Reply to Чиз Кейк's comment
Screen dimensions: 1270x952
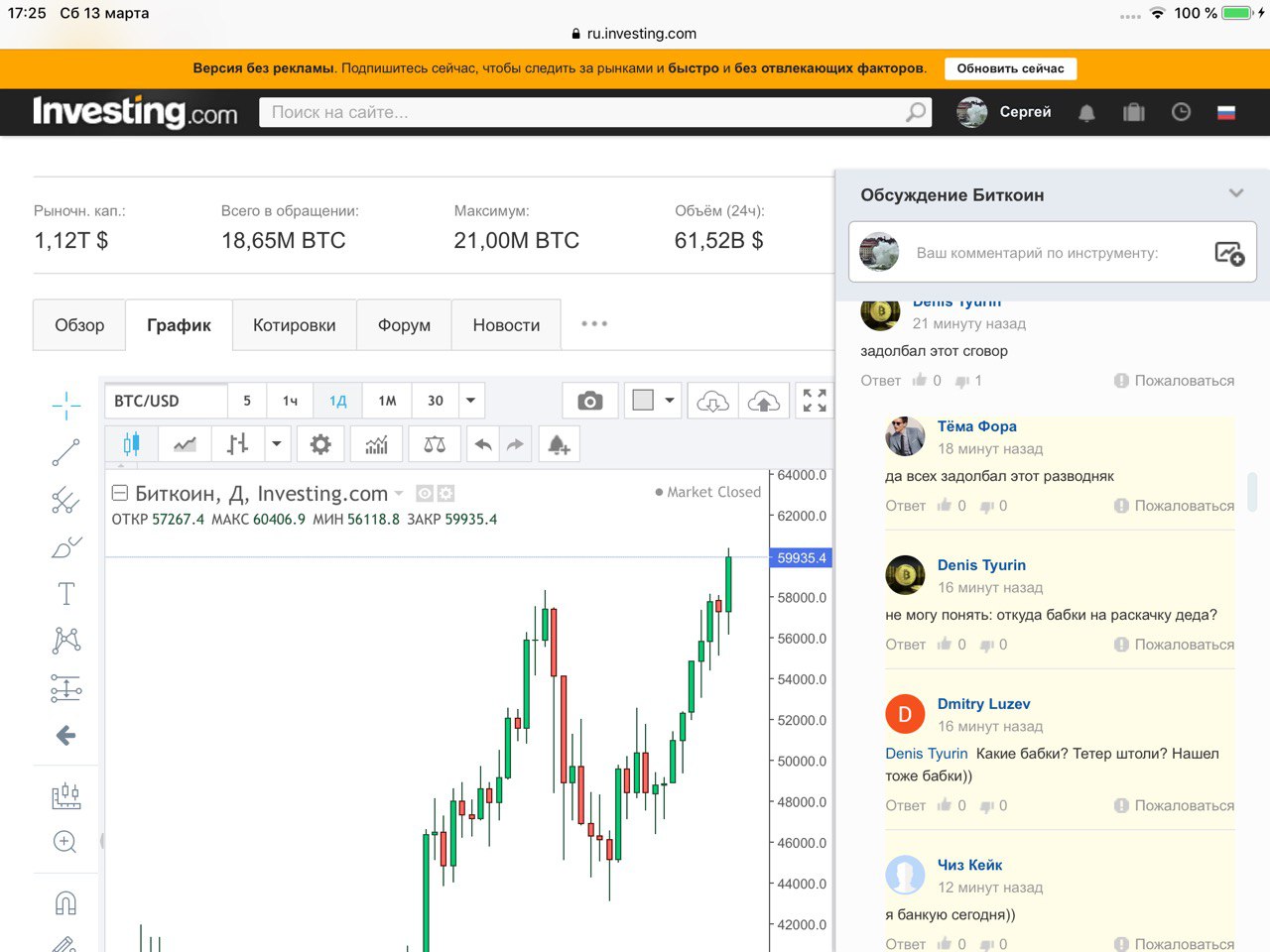click(x=905, y=943)
